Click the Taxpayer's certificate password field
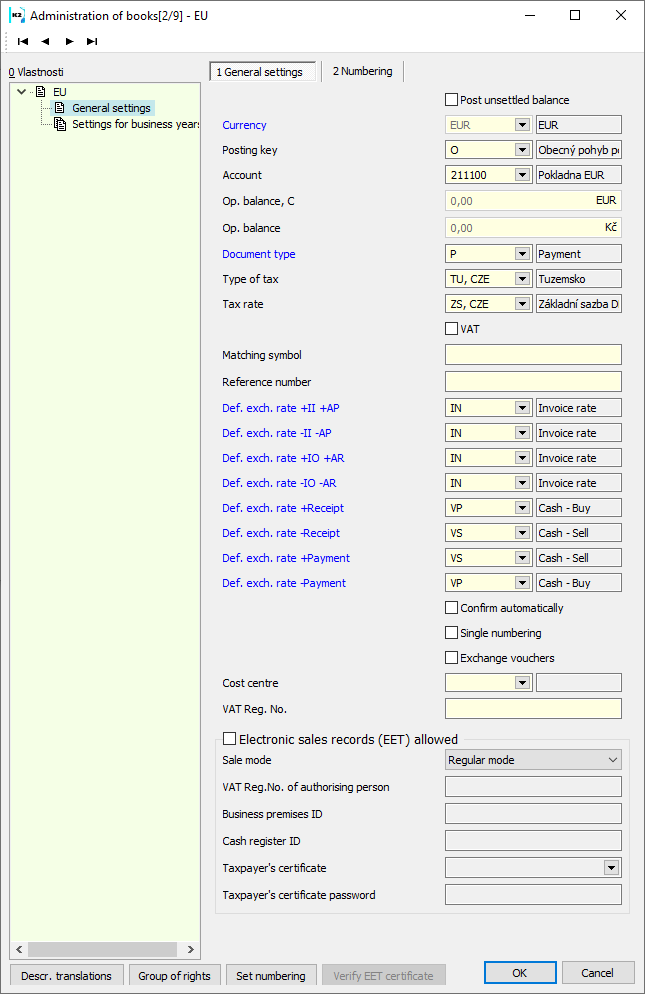Screen dimensions: 645x994 [x=533, y=895]
